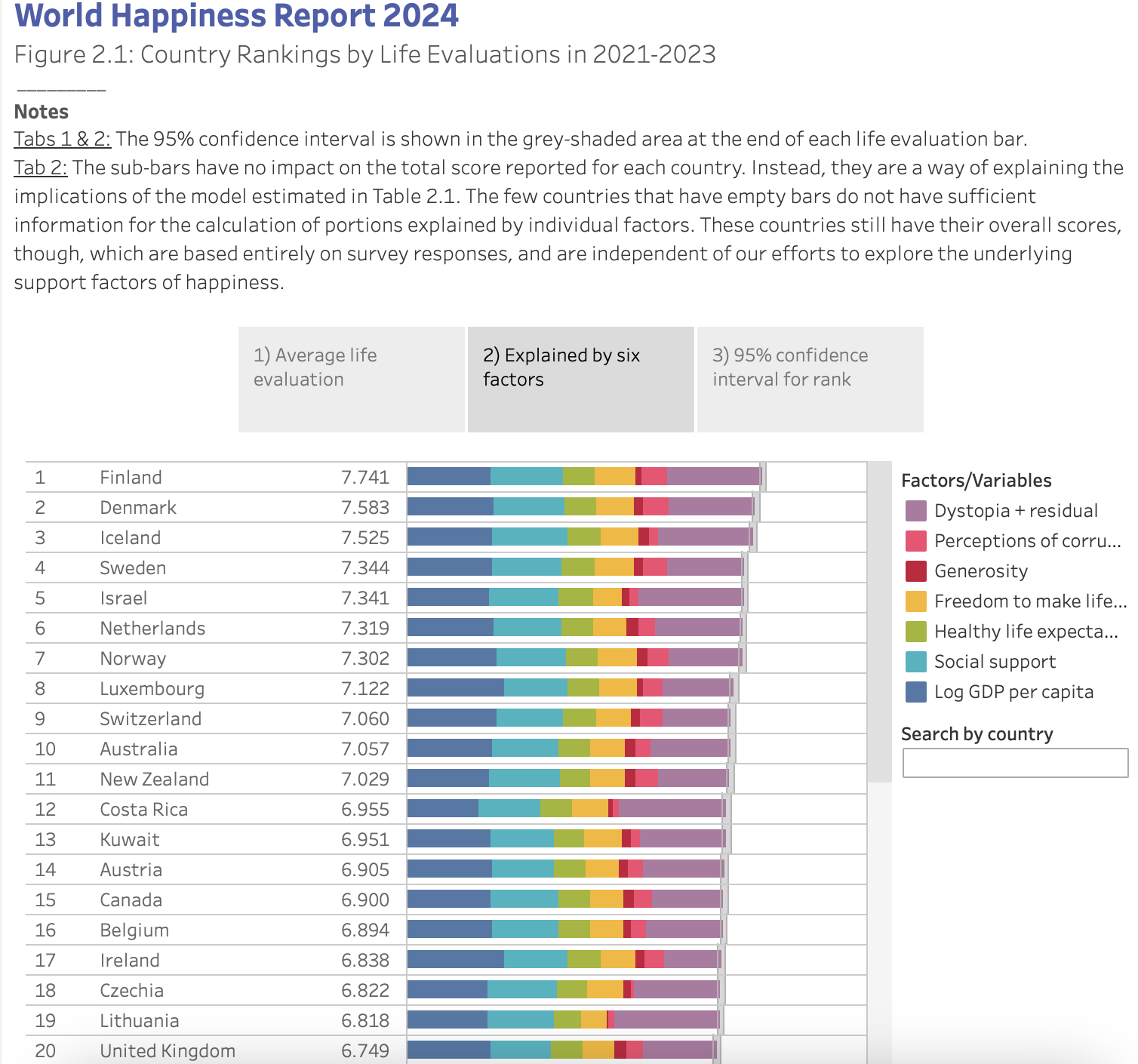This screenshot has width=1138, height=1064.
Task: Click the Dystopia + residual legend swatch
Action: (x=915, y=511)
